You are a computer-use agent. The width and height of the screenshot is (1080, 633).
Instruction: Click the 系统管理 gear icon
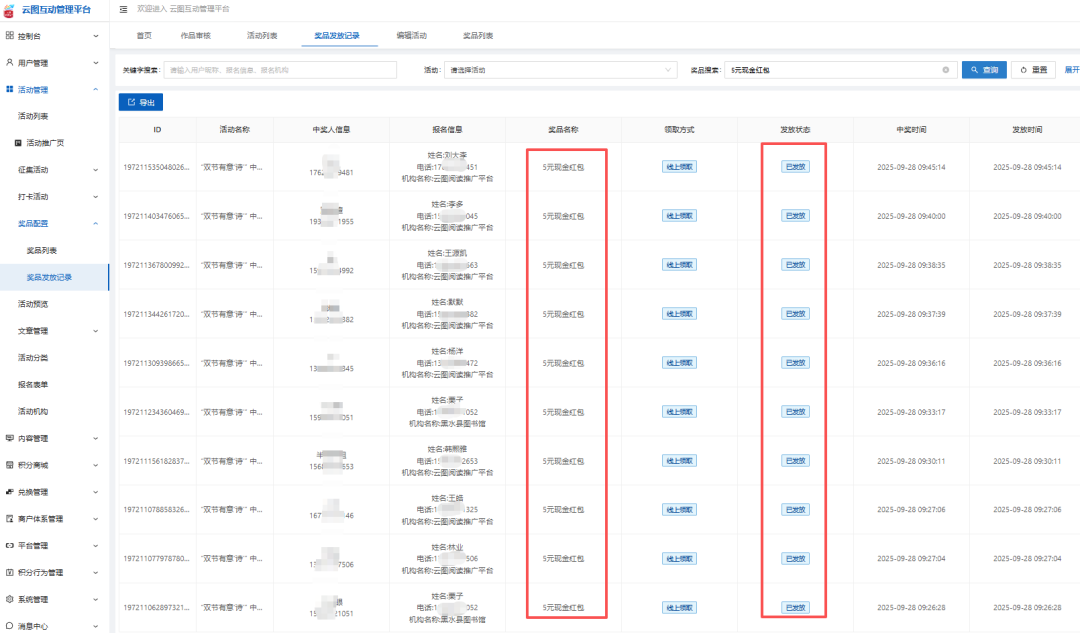point(9,600)
